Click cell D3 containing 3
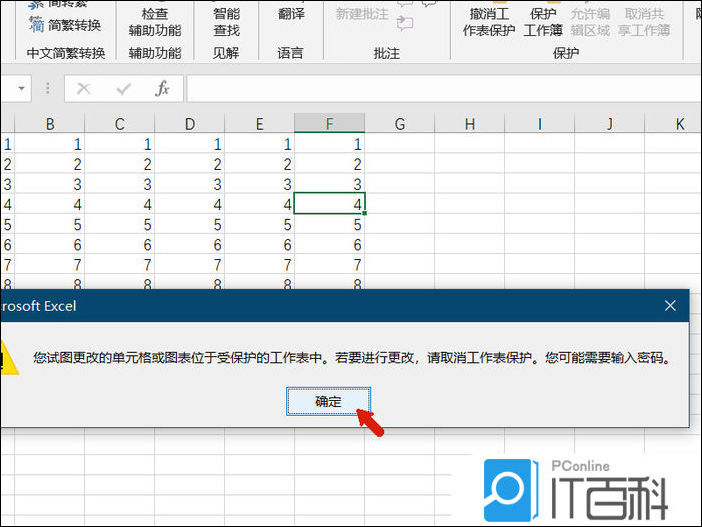The width and height of the screenshot is (702, 527). click(x=189, y=184)
